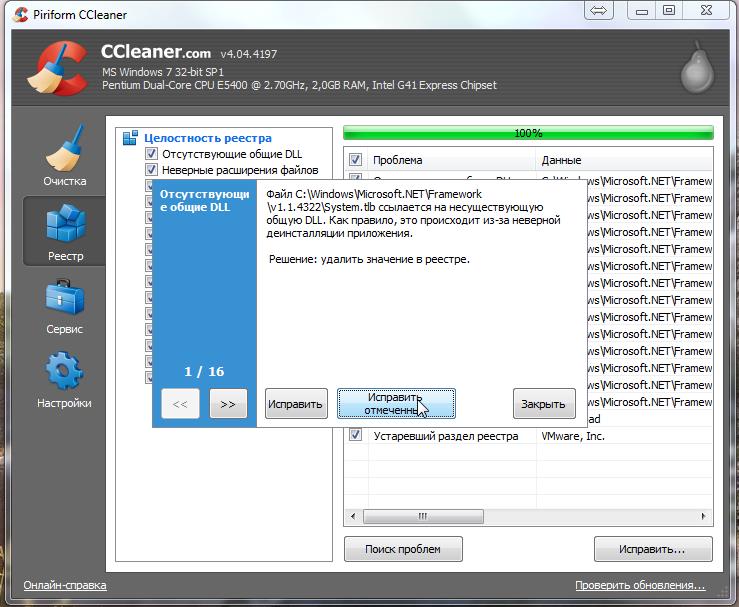Go to previous issue with << button

180,404
